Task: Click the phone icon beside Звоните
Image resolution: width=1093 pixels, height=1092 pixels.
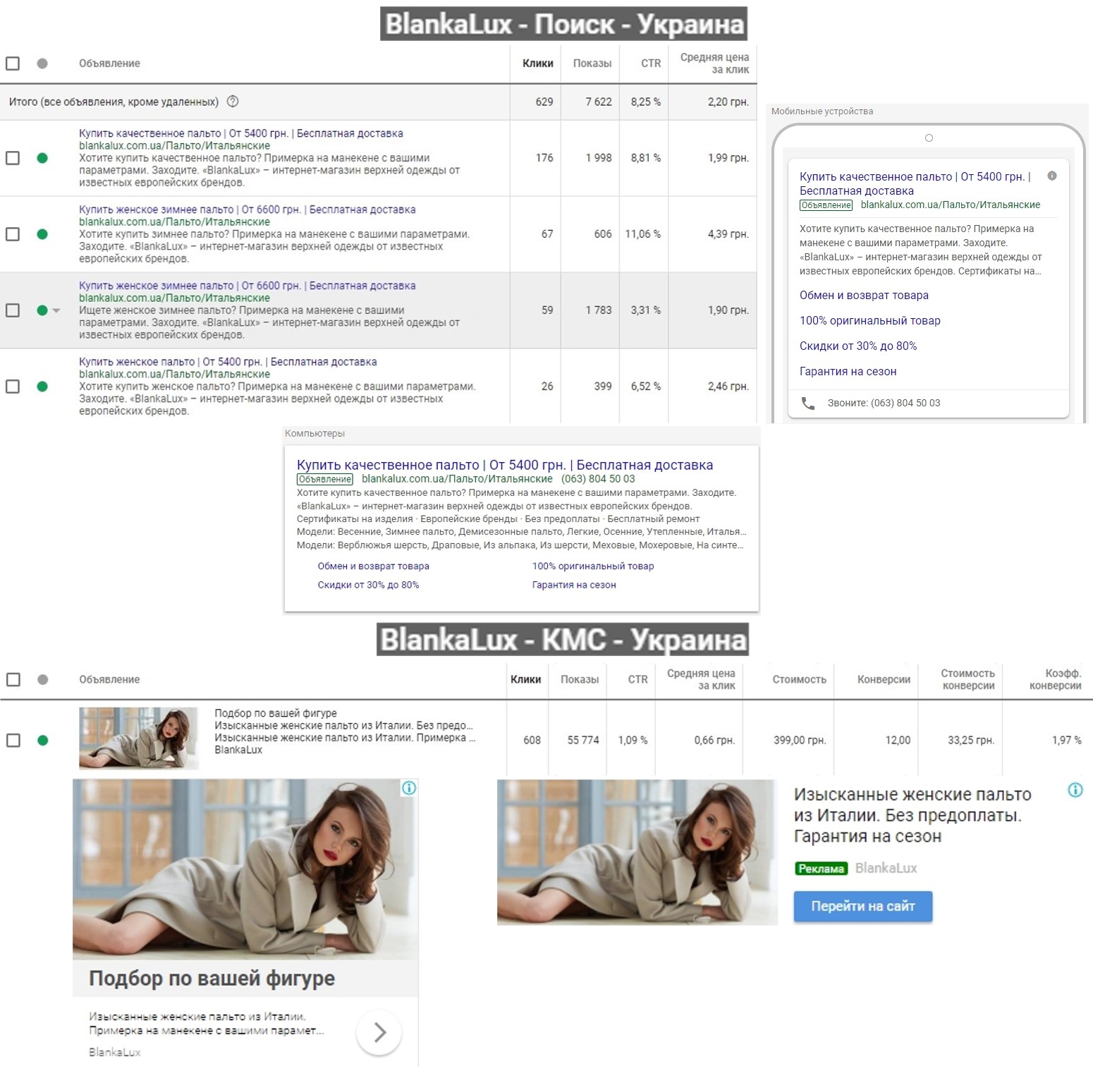Action: click(x=808, y=403)
